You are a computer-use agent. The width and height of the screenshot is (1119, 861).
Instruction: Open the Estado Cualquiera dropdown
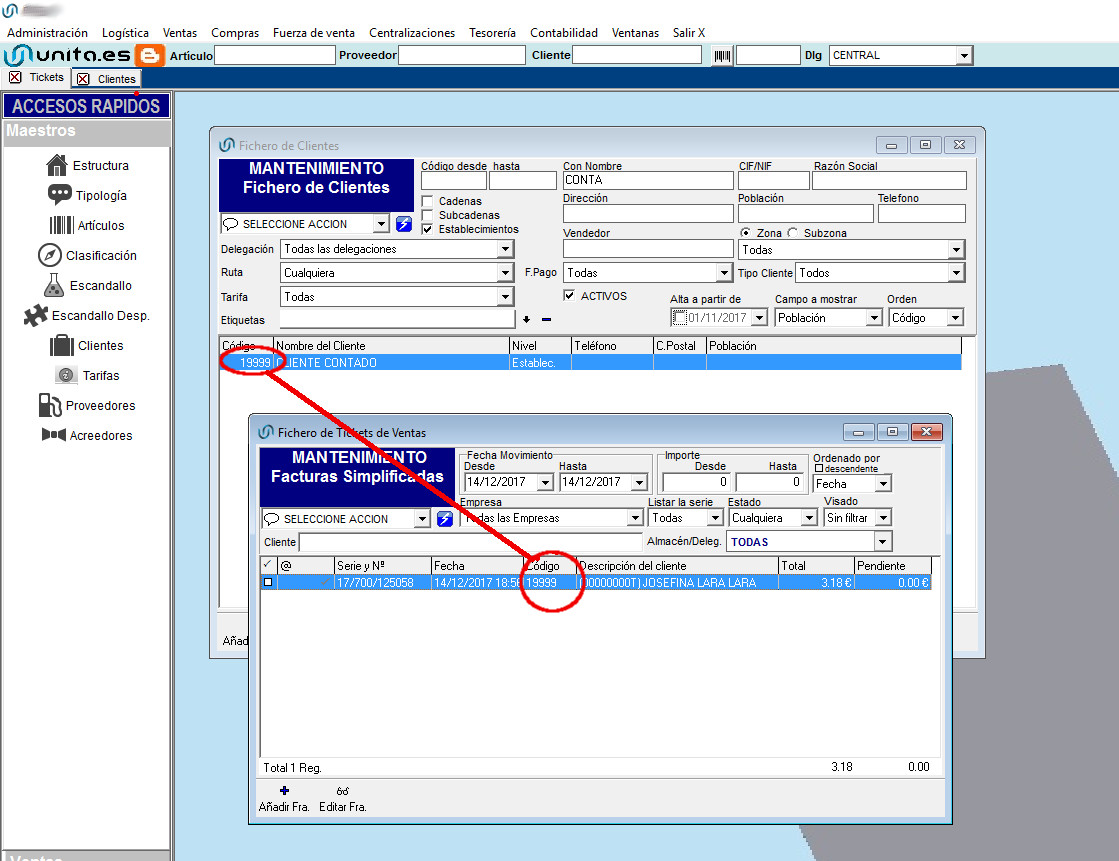pos(809,518)
